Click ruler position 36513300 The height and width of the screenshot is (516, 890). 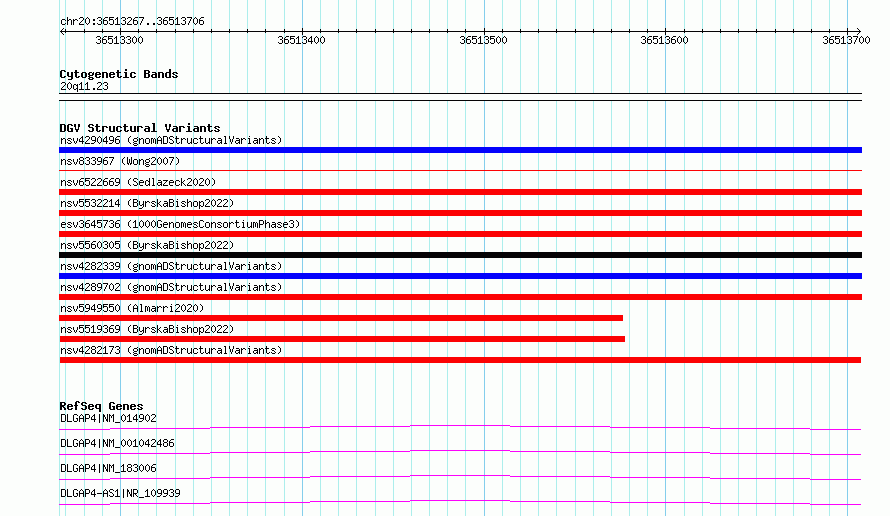point(119,40)
